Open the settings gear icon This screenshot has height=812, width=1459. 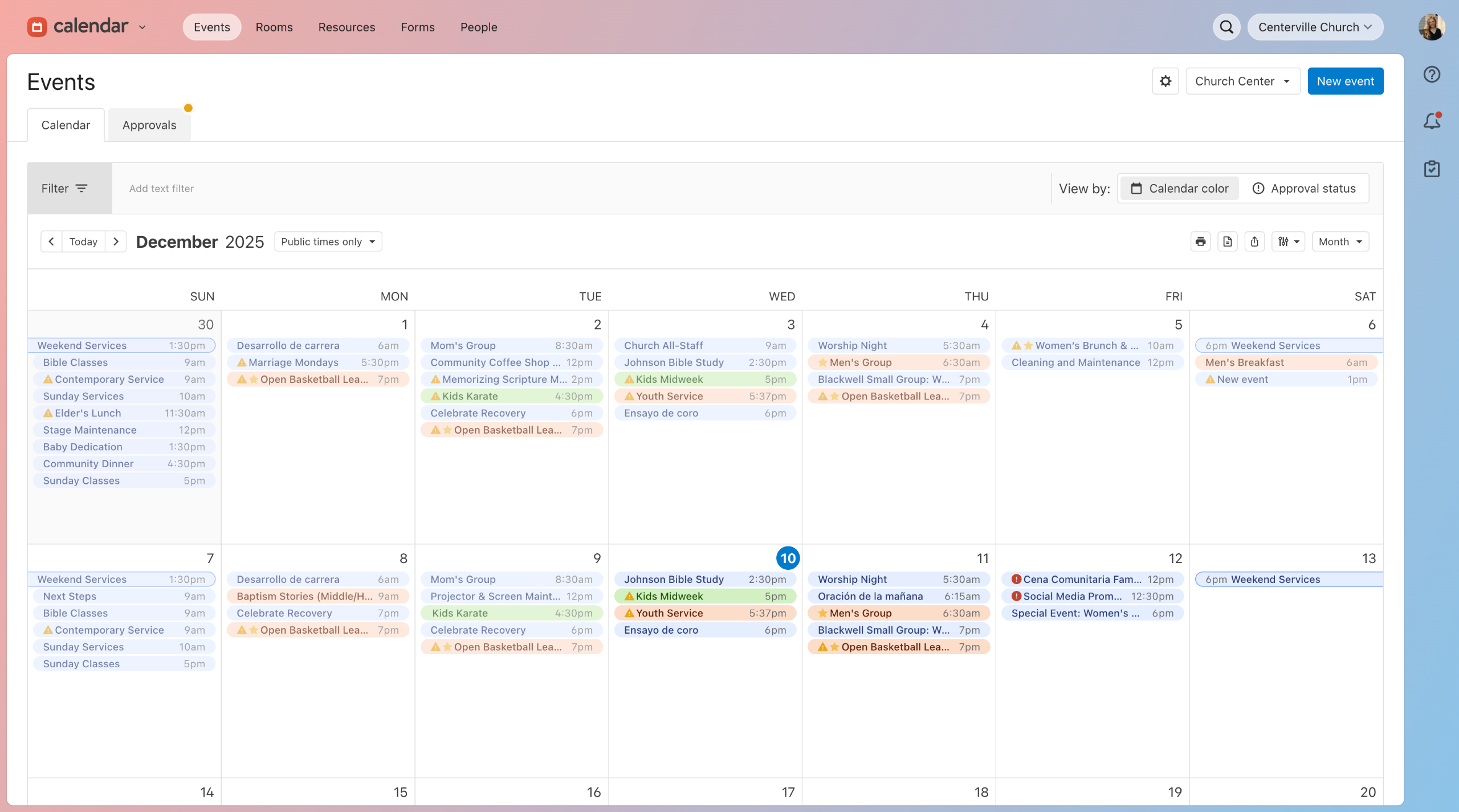pos(1165,81)
